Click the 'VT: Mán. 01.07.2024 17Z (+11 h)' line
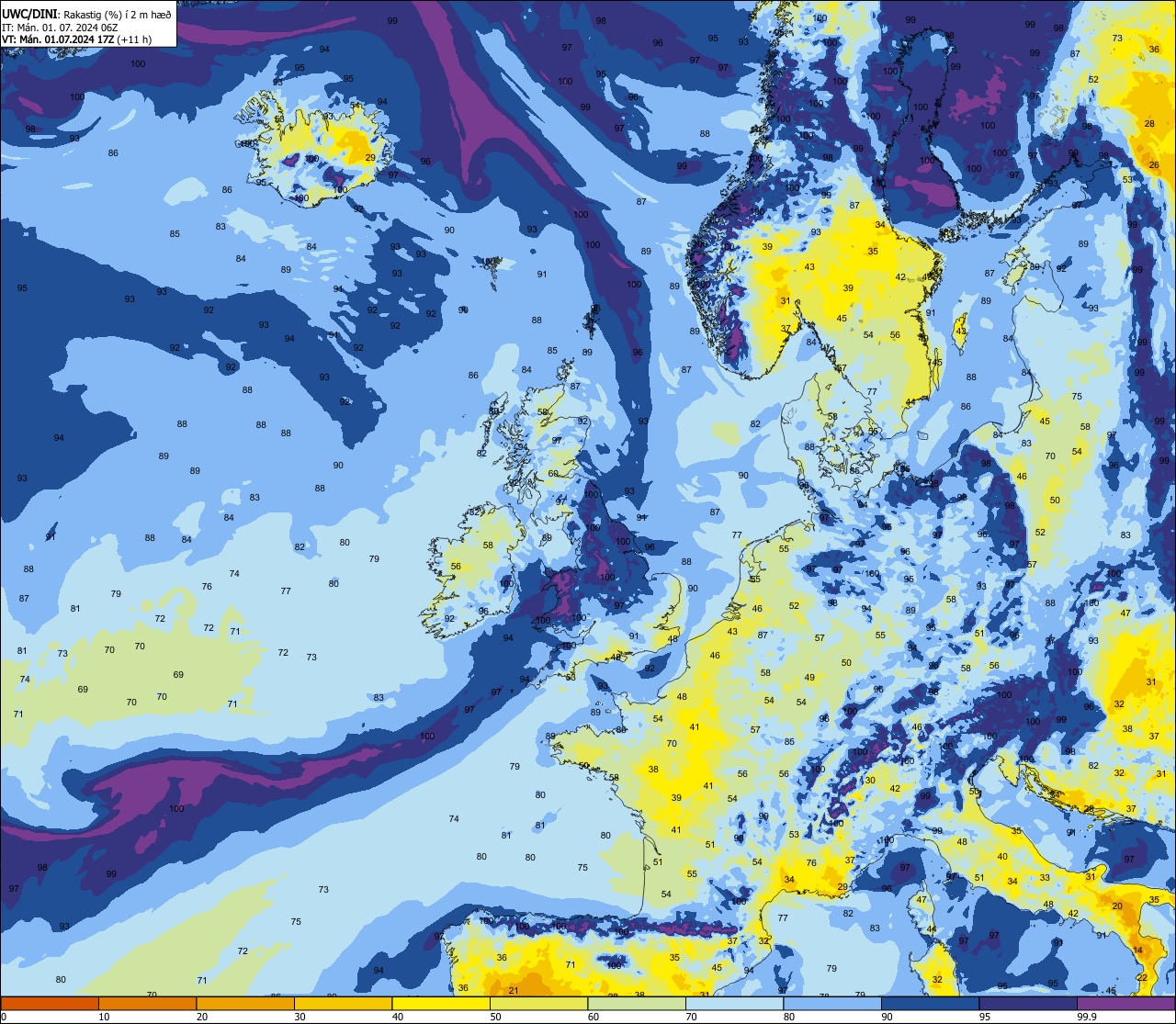This screenshot has height=1024, width=1176. (76, 39)
